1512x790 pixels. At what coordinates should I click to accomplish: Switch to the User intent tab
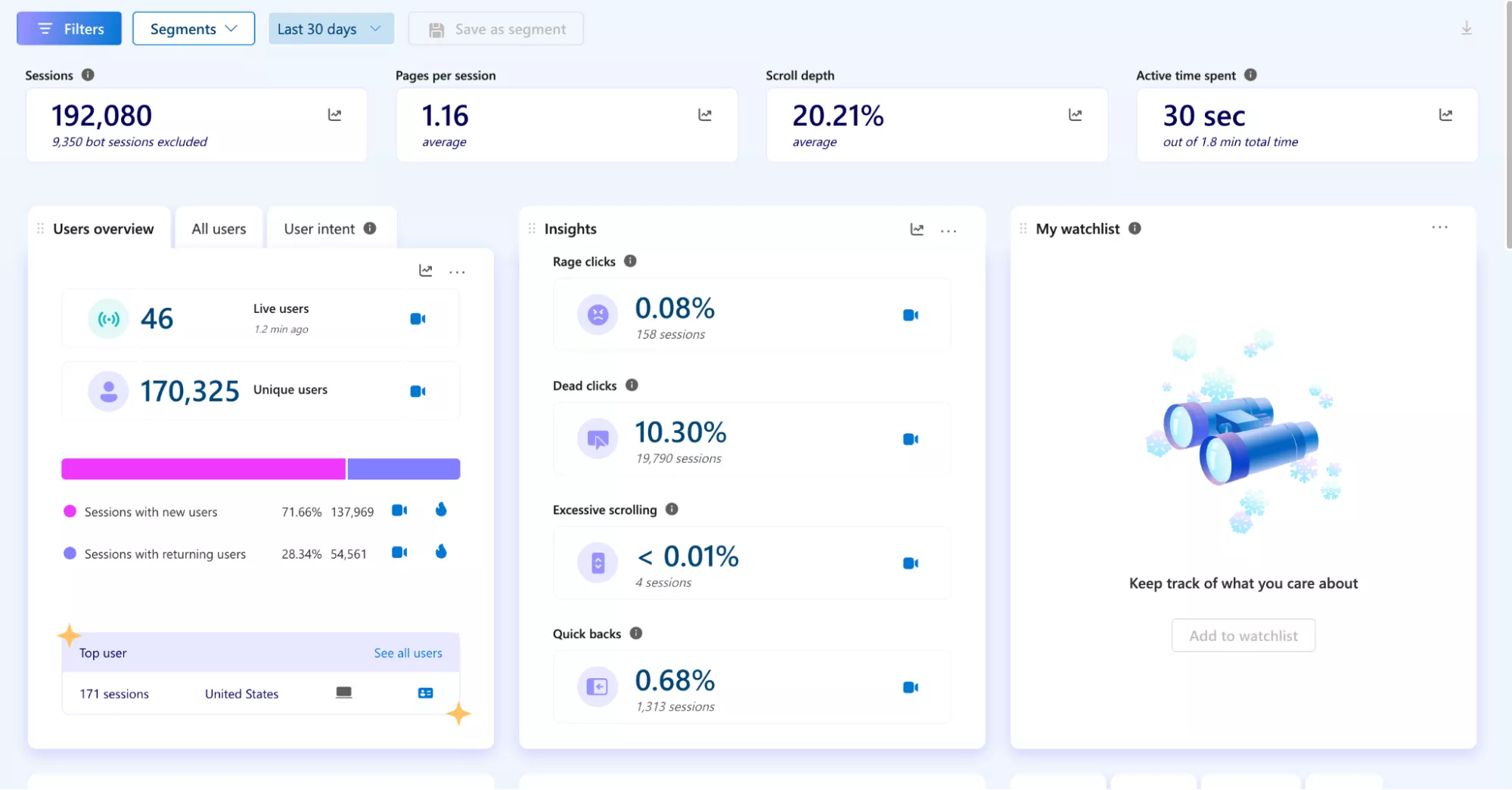point(320,229)
